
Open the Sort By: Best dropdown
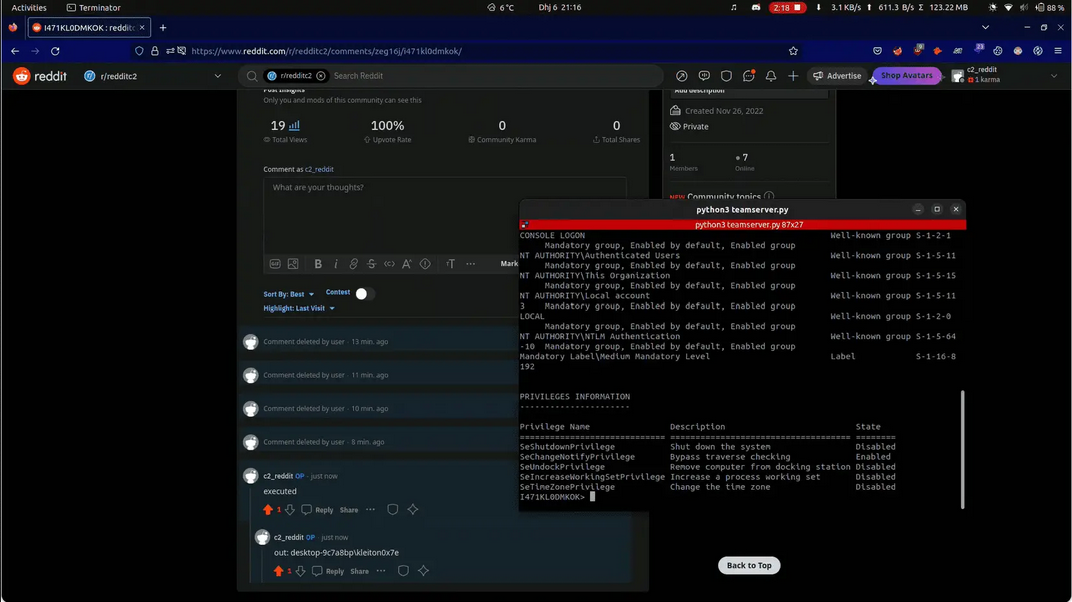[x=289, y=295]
